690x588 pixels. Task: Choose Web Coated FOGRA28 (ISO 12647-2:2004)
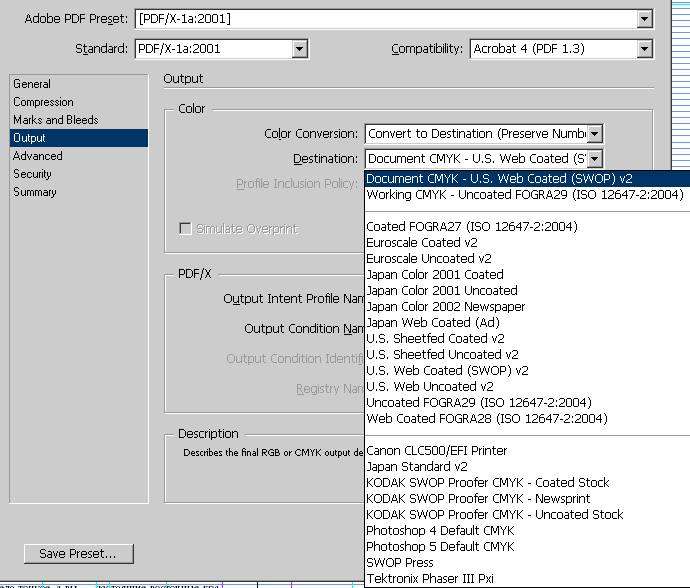coord(527,419)
